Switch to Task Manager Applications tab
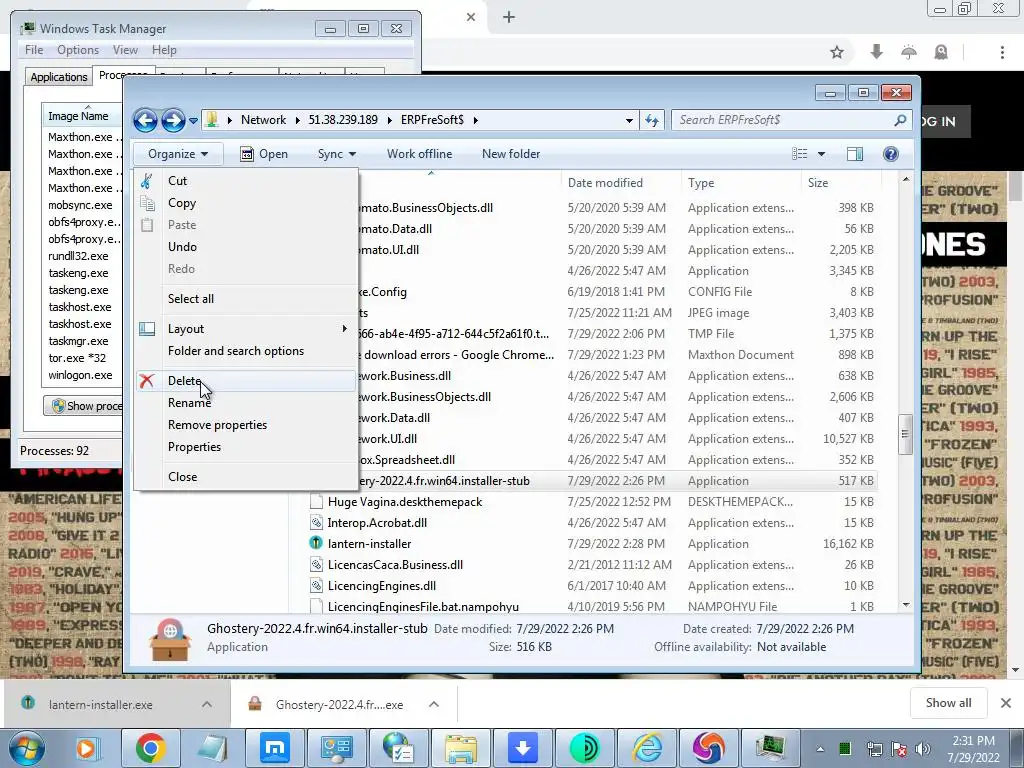This screenshot has width=1024, height=768. pyautogui.click(x=59, y=77)
